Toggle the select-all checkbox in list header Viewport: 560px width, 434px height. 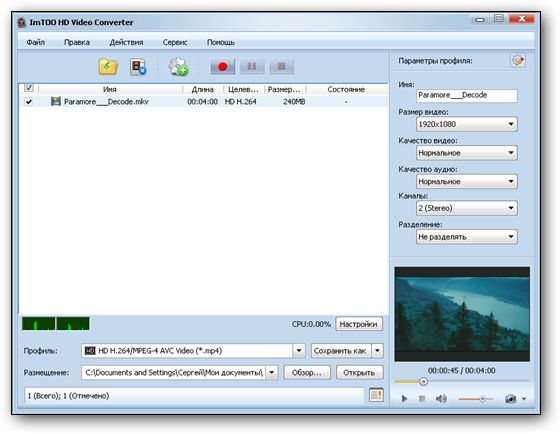[29, 88]
